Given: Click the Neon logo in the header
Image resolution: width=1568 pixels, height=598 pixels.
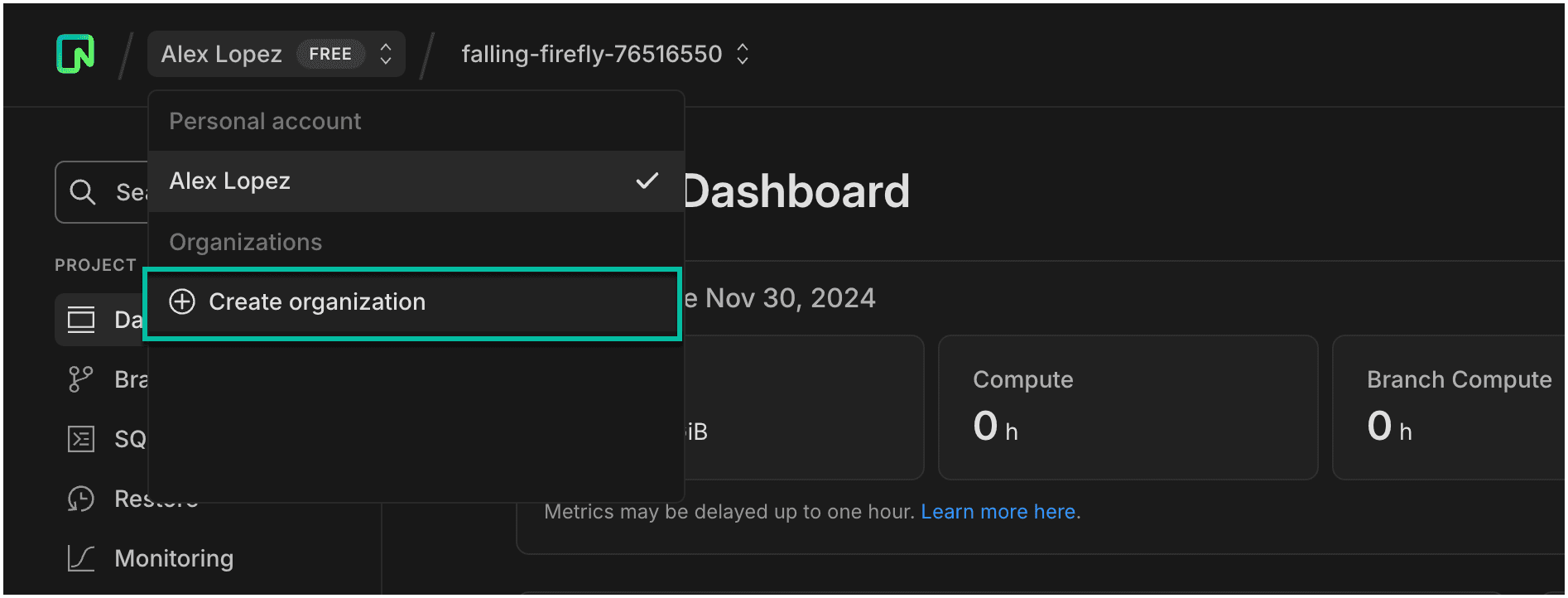Looking at the screenshot, I should tap(75, 54).
